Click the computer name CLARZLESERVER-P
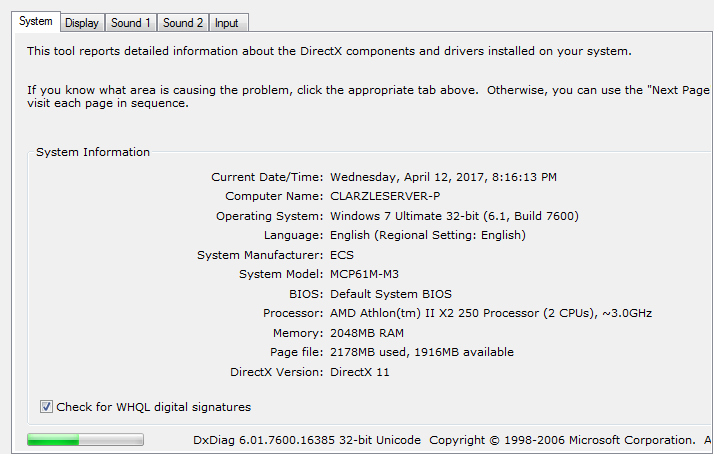The width and height of the screenshot is (714, 454). 385,196
